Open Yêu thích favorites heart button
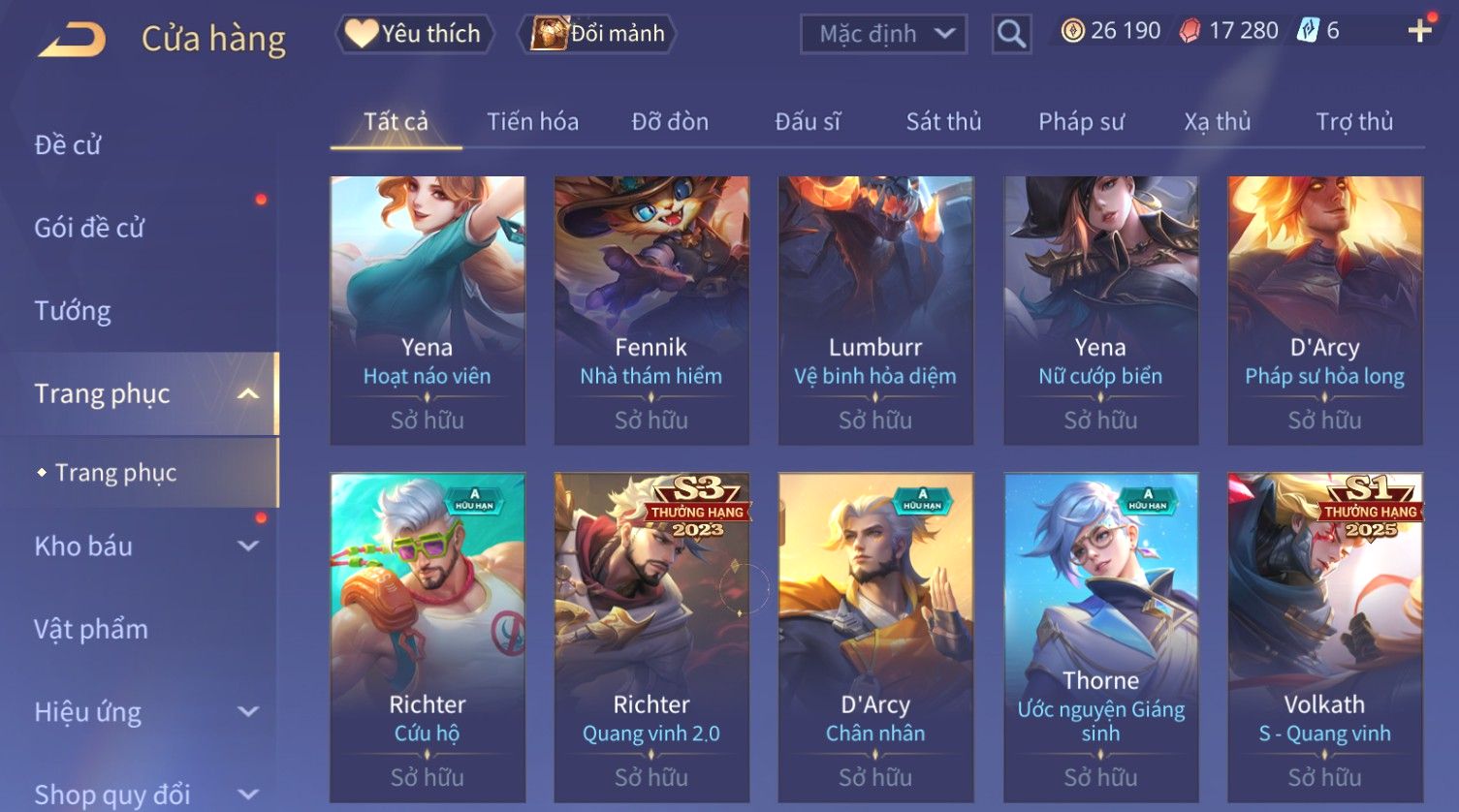This screenshot has height=812, width=1459. coord(414,34)
